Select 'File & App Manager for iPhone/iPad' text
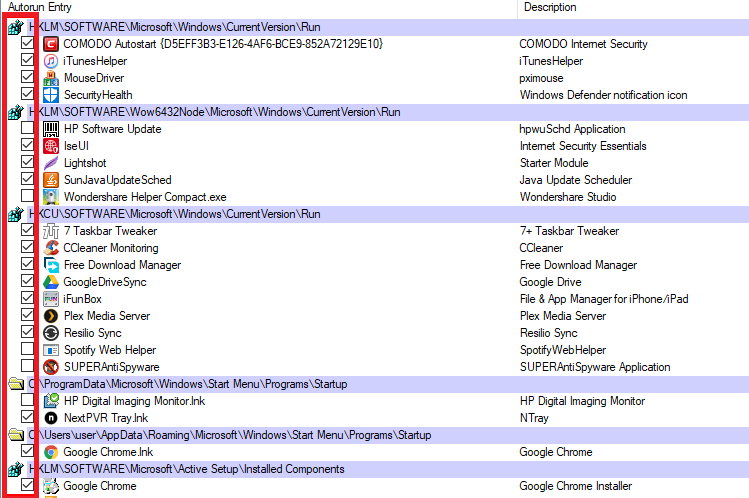Screen dimensions: 749x498 [604, 299]
